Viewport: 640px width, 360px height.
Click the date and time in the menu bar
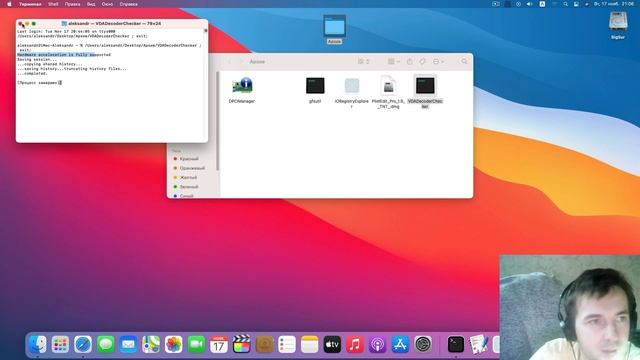tap(614, 4)
